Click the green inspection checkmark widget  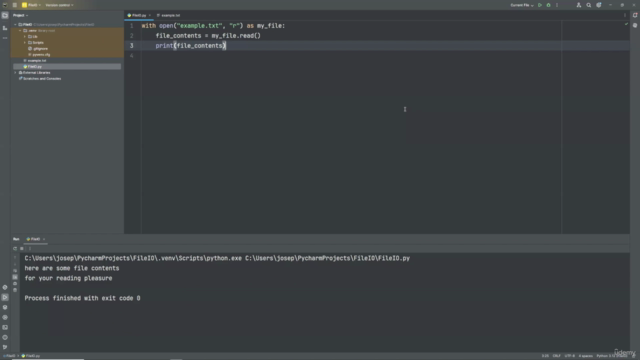pyautogui.click(x=626, y=24)
